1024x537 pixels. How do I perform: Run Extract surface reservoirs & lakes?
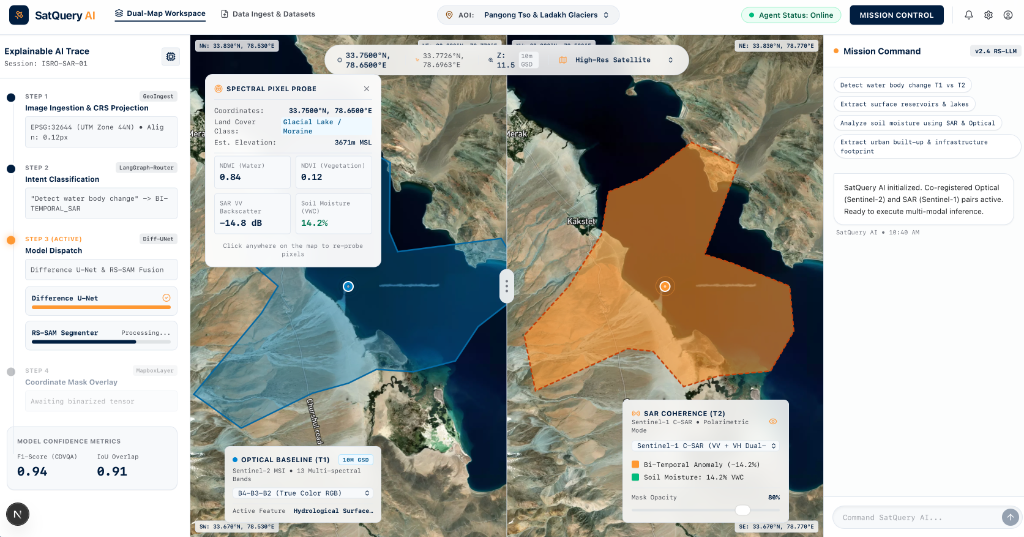[904, 104]
